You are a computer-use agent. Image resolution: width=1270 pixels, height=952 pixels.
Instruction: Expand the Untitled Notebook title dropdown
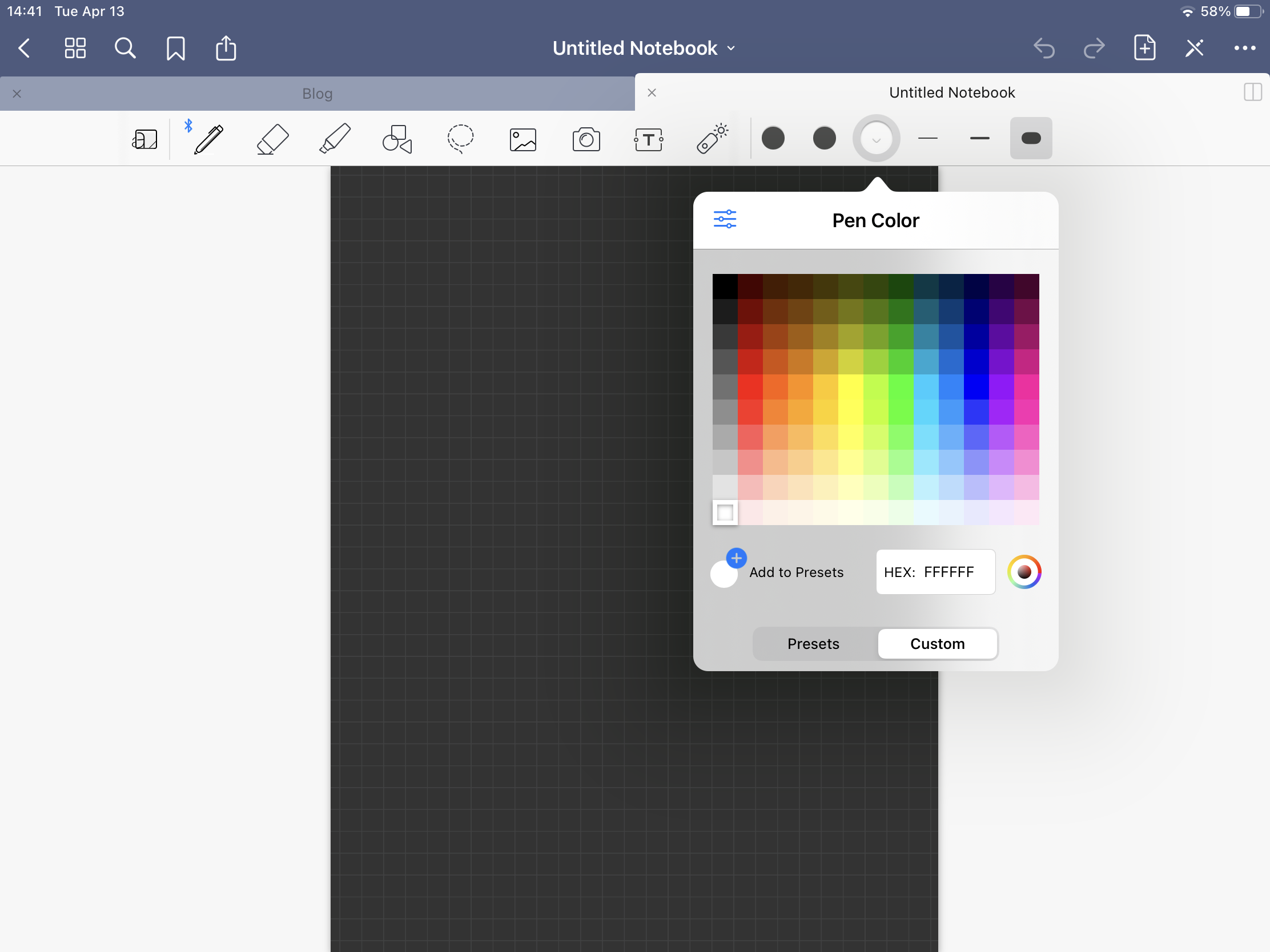[643, 48]
